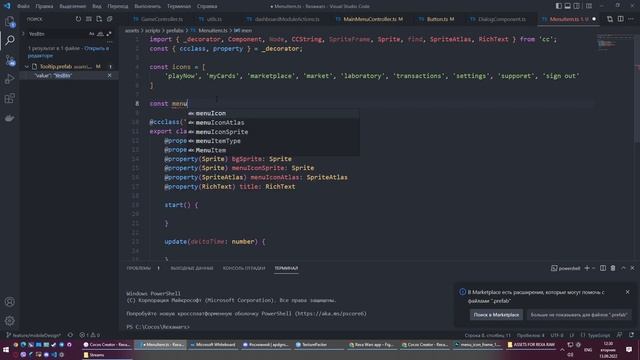Clear the search results
Image resolution: width=640 pixels, height=360 pixels.
tap(89, 19)
